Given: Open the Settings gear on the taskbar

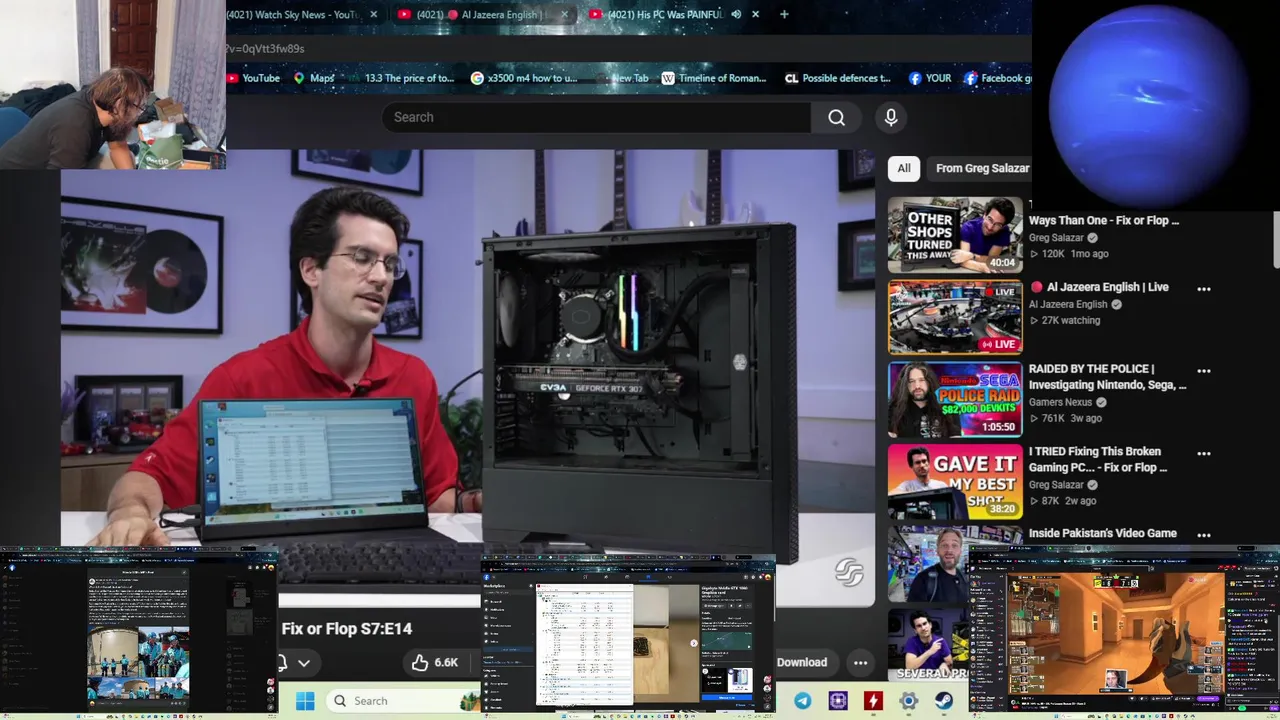Looking at the screenshot, I should point(908,701).
